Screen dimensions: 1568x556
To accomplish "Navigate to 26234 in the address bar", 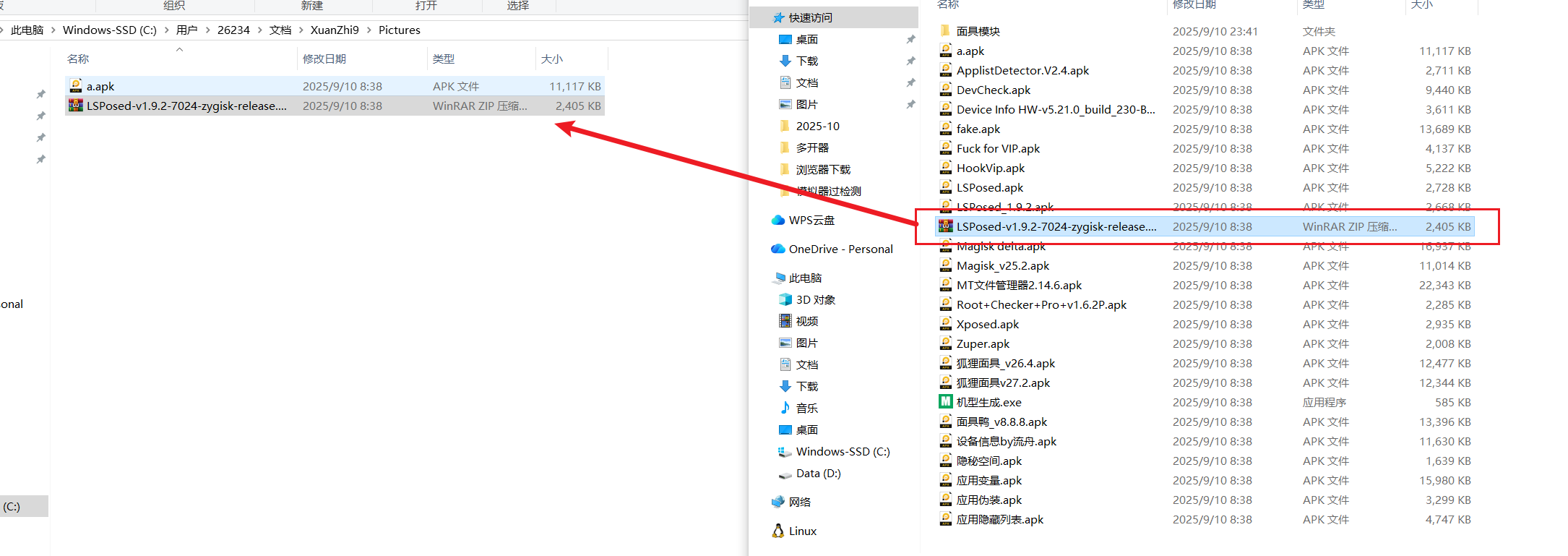I will point(233,30).
